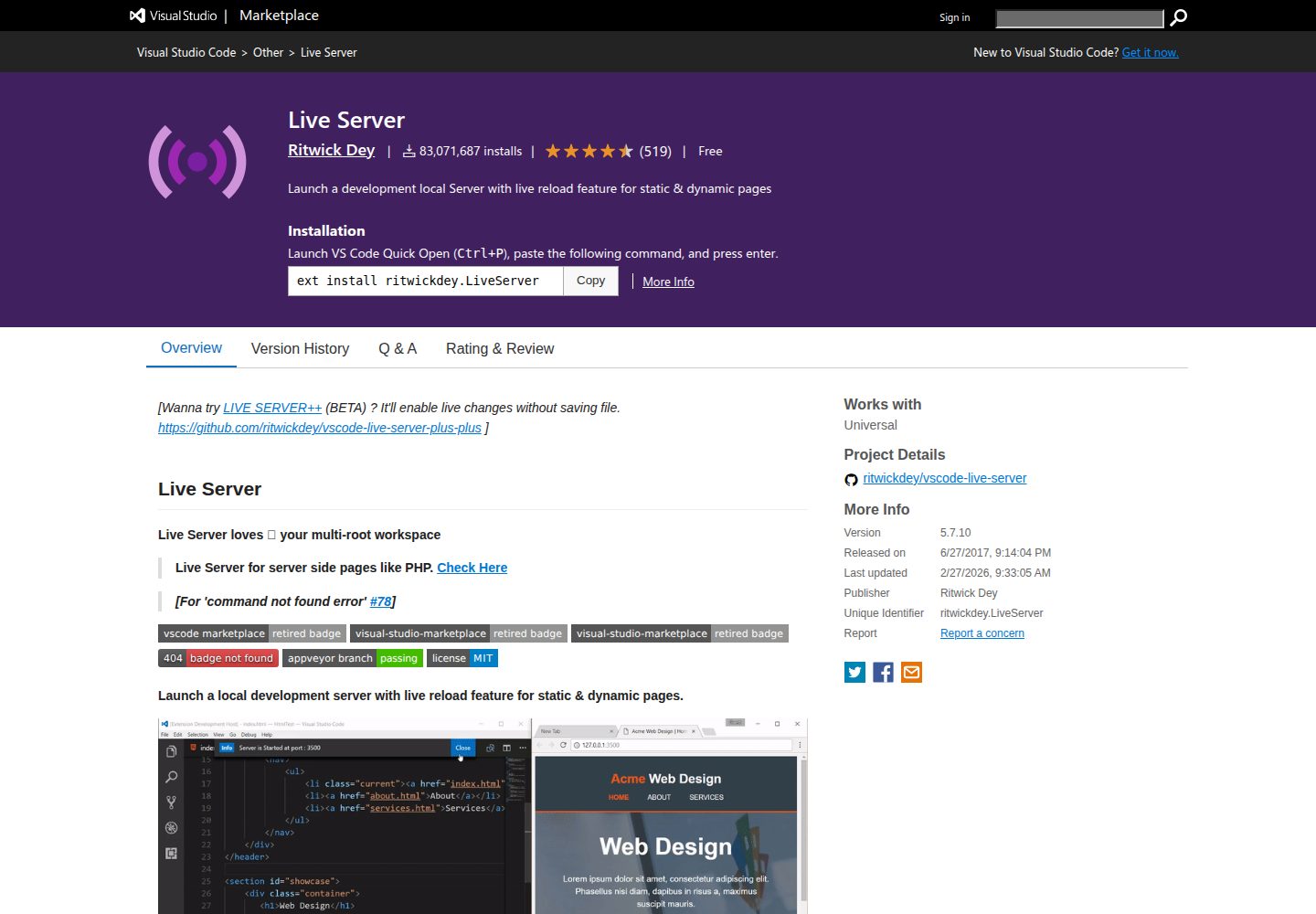Copy the install command
This screenshot has height=914, width=1316.
point(590,281)
